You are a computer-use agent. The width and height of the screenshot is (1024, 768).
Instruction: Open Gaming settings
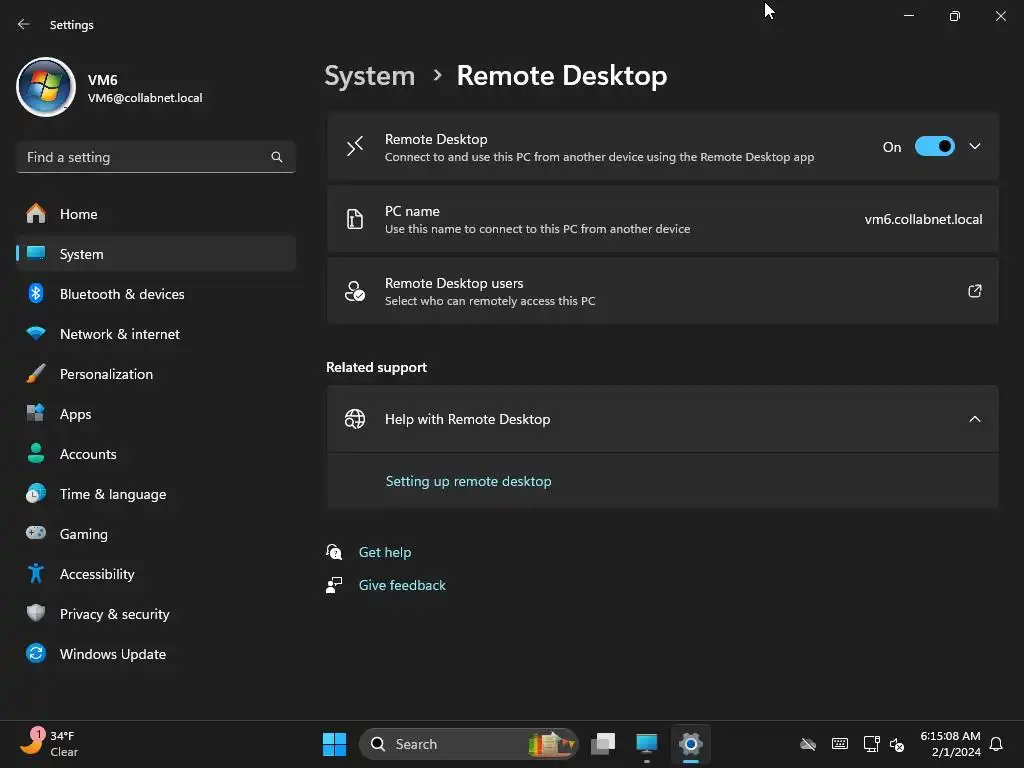click(155, 533)
